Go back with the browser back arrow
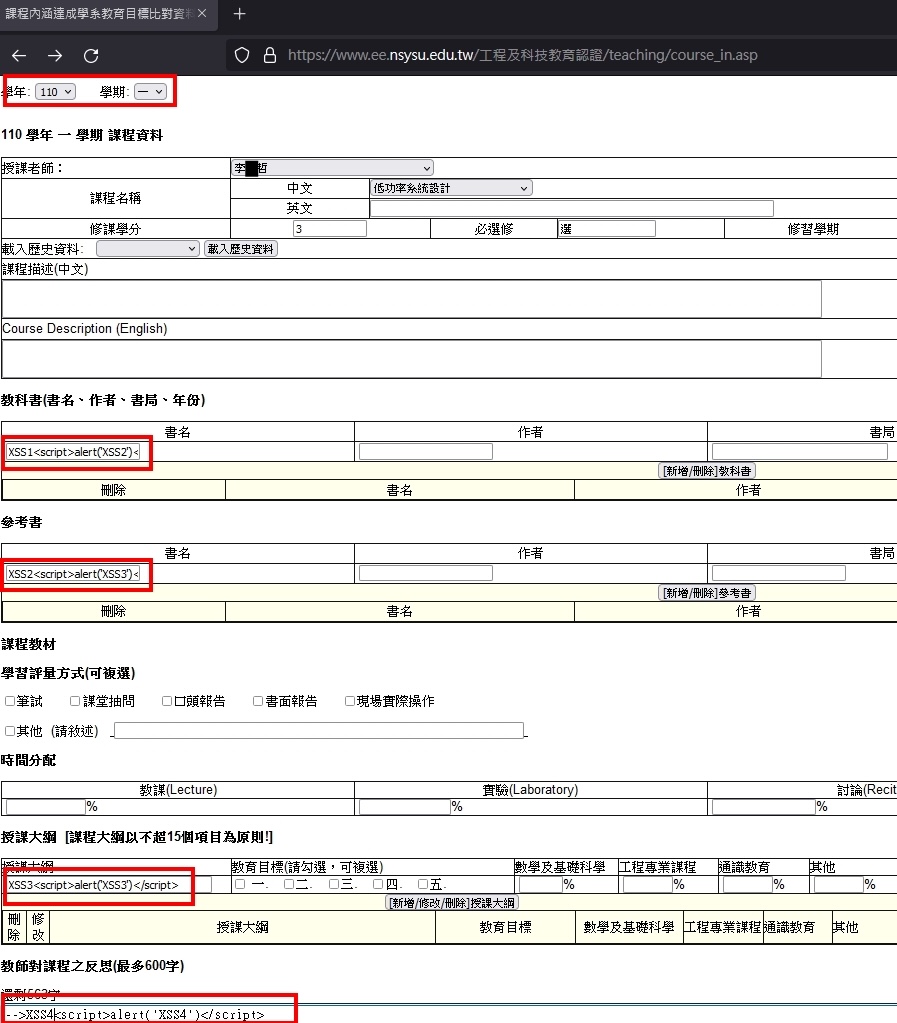 (x=19, y=56)
